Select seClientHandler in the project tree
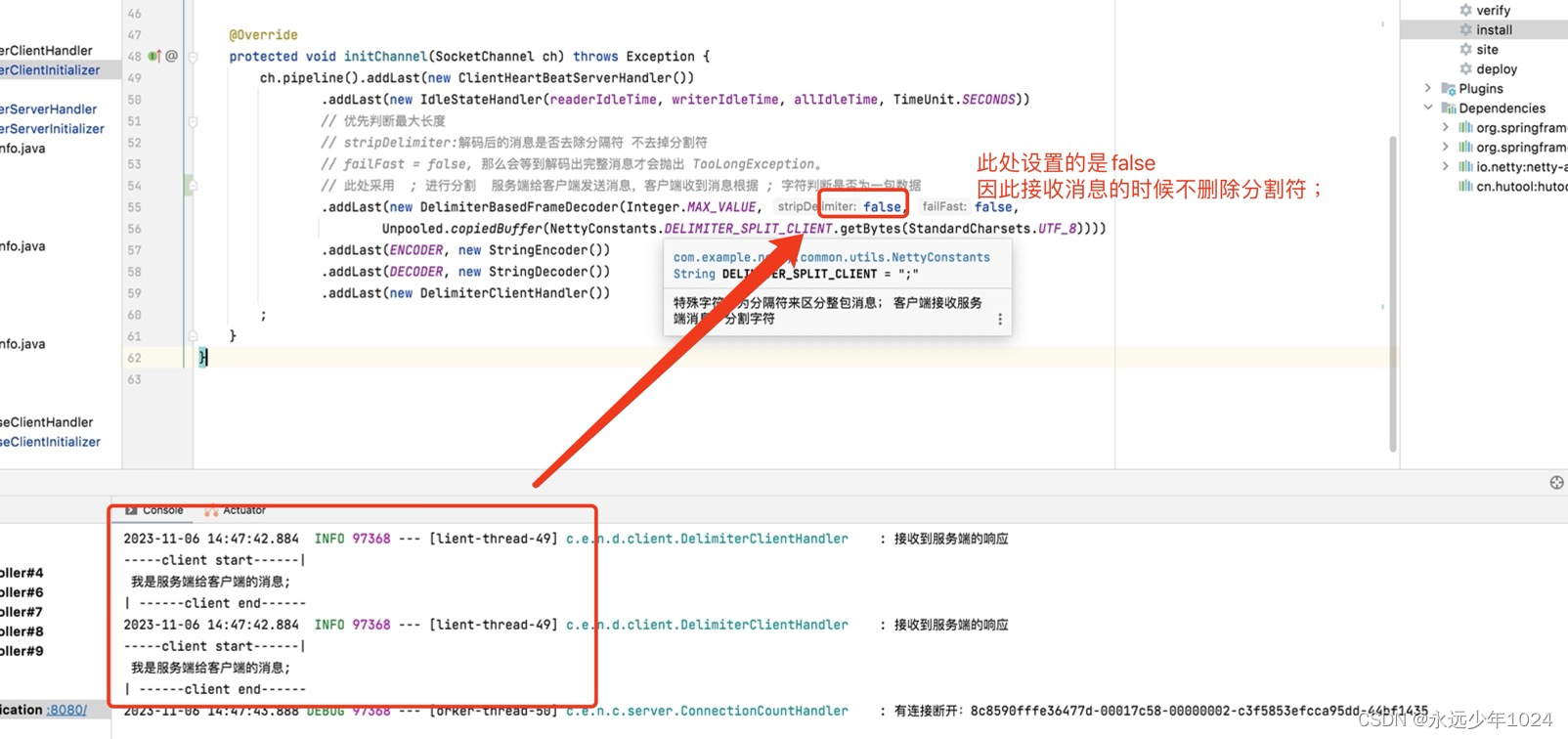1568x739 pixels. pos(46,422)
